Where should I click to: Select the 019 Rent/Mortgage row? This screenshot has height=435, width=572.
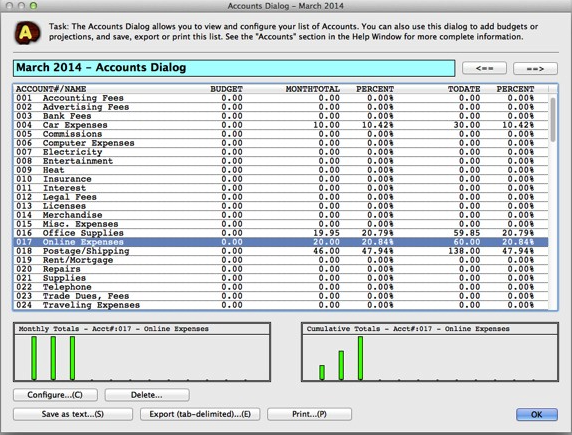tap(281, 260)
